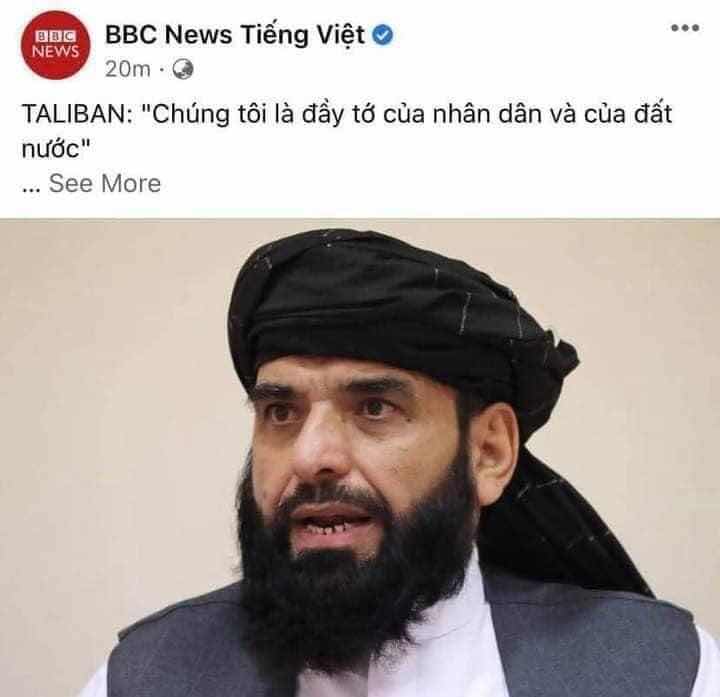The width and height of the screenshot is (720, 697).
Task: Open the three-dot post options menu
Action: pyautogui.click(x=685, y=28)
